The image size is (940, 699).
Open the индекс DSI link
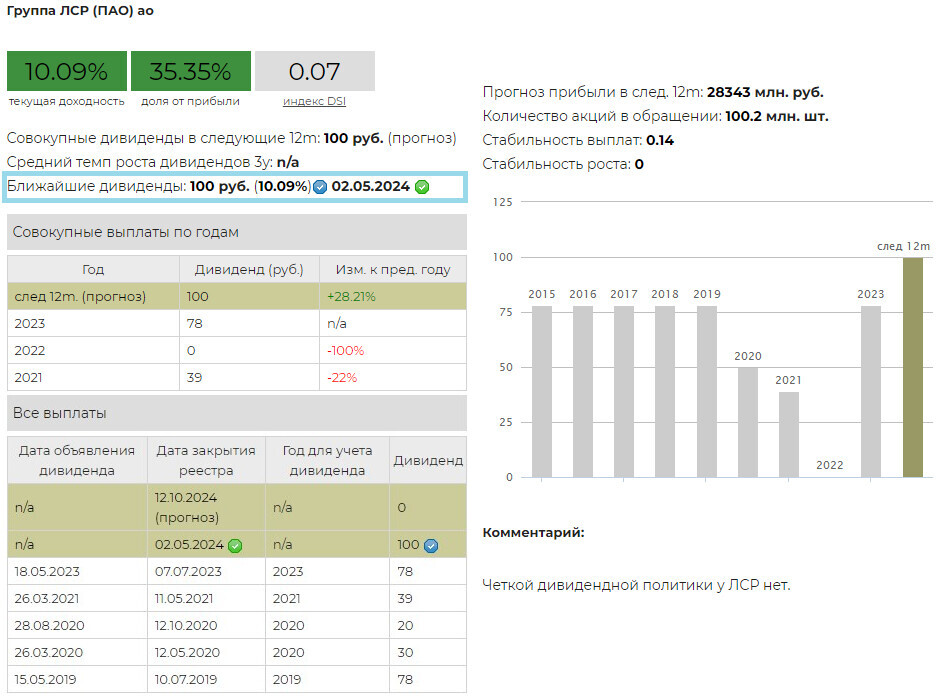(x=314, y=101)
